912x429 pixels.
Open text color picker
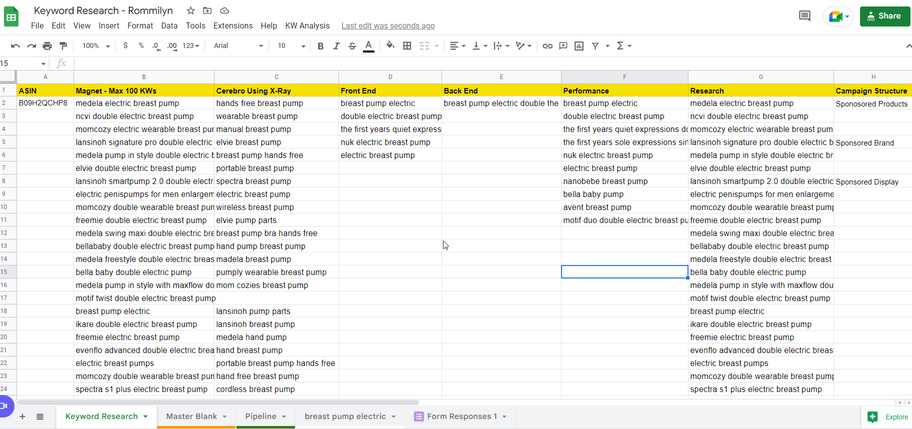[x=368, y=46]
